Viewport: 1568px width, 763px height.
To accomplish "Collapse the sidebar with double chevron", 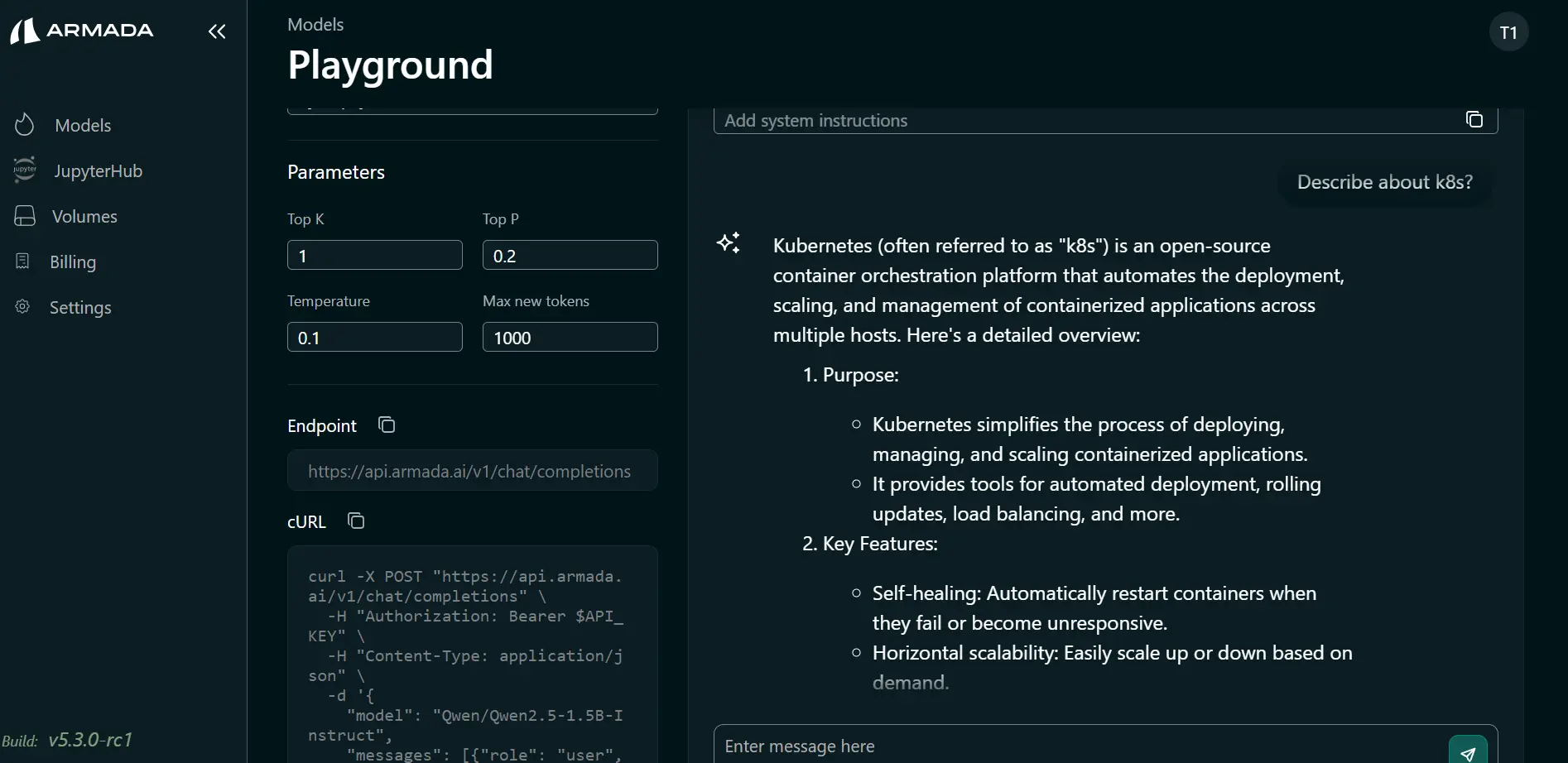I will (x=217, y=31).
